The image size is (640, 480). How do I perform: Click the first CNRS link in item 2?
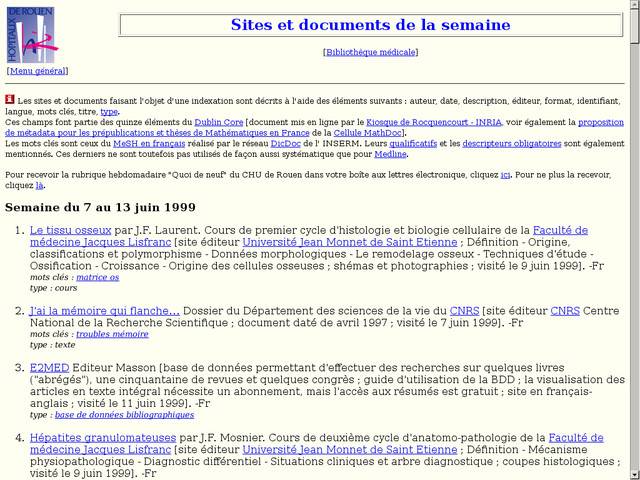[464, 311]
